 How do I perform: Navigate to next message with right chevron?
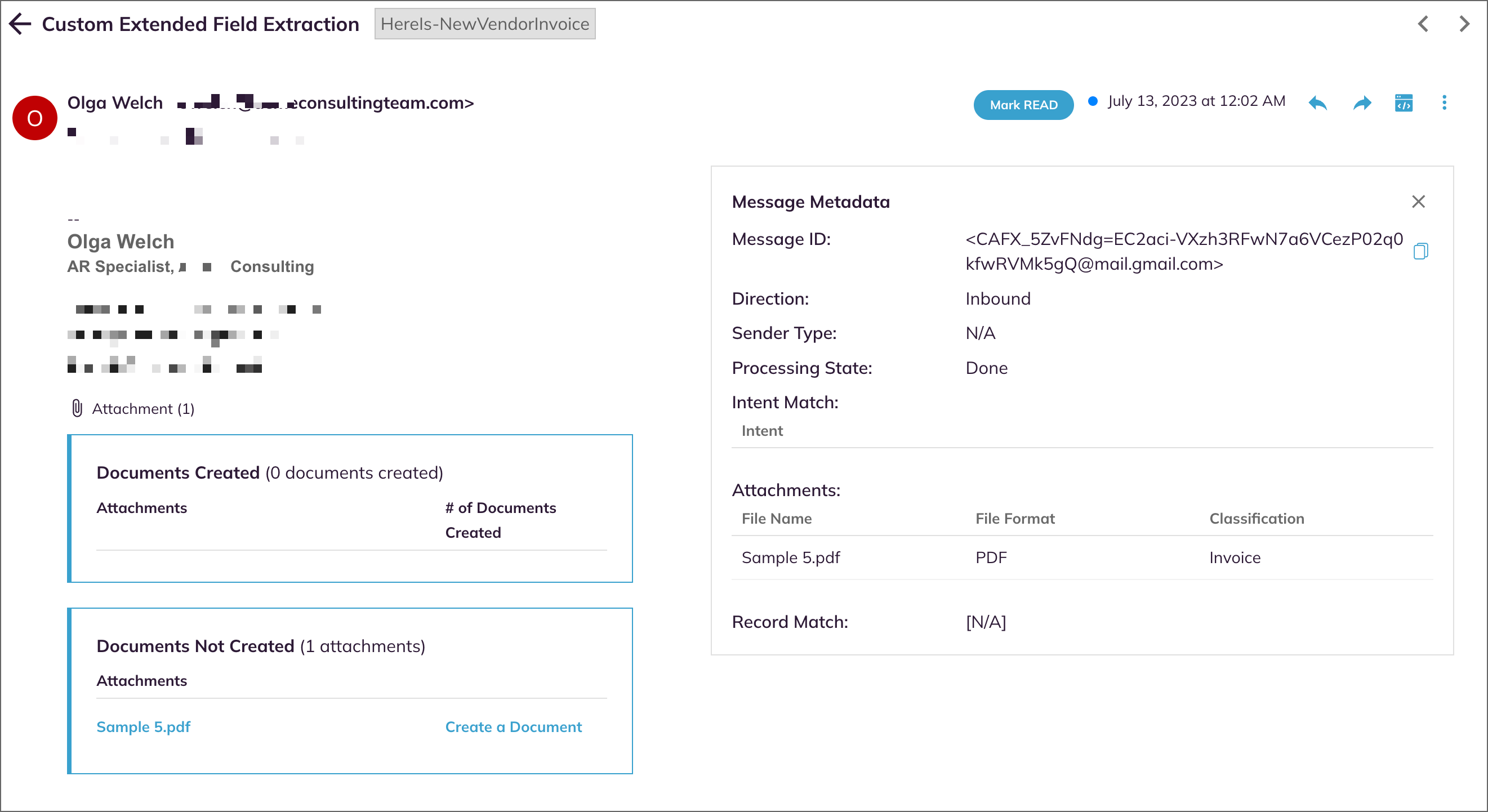1465,24
